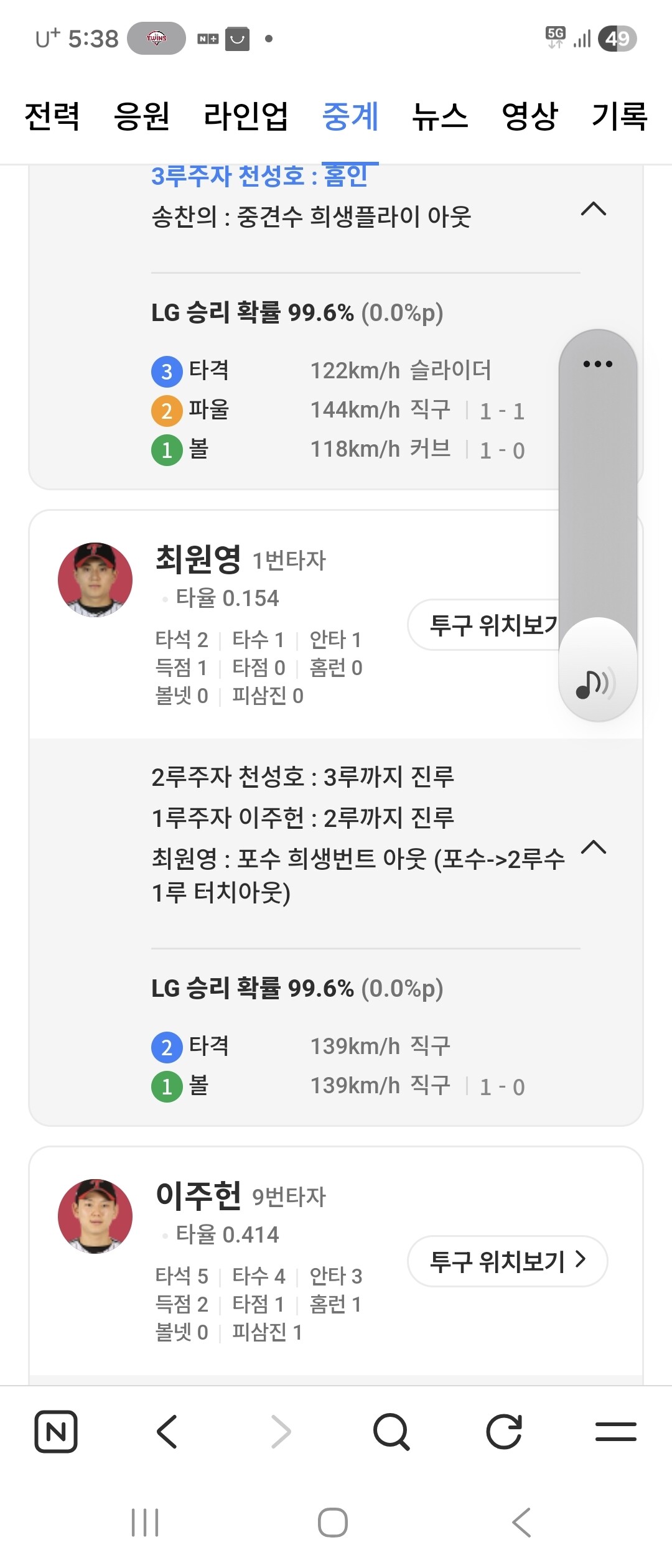The width and height of the screenshot is (672, 1568).
Task: Open 이주헌 투구 위치보기 button
Action: 507,1261
